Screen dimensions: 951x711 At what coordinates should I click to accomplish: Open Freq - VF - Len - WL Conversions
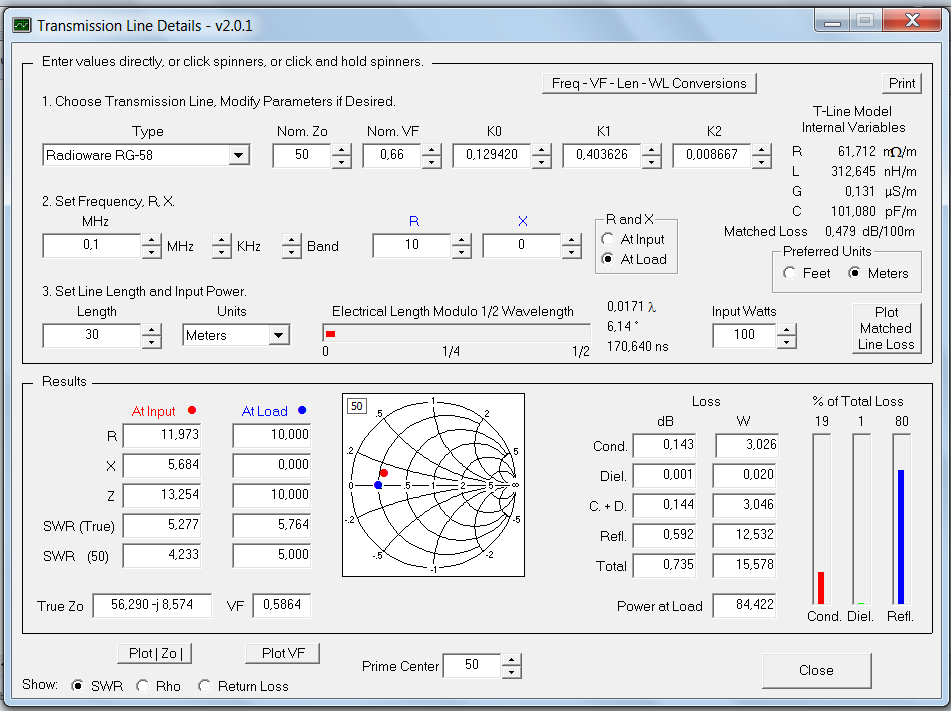click(x=649, y=83)
